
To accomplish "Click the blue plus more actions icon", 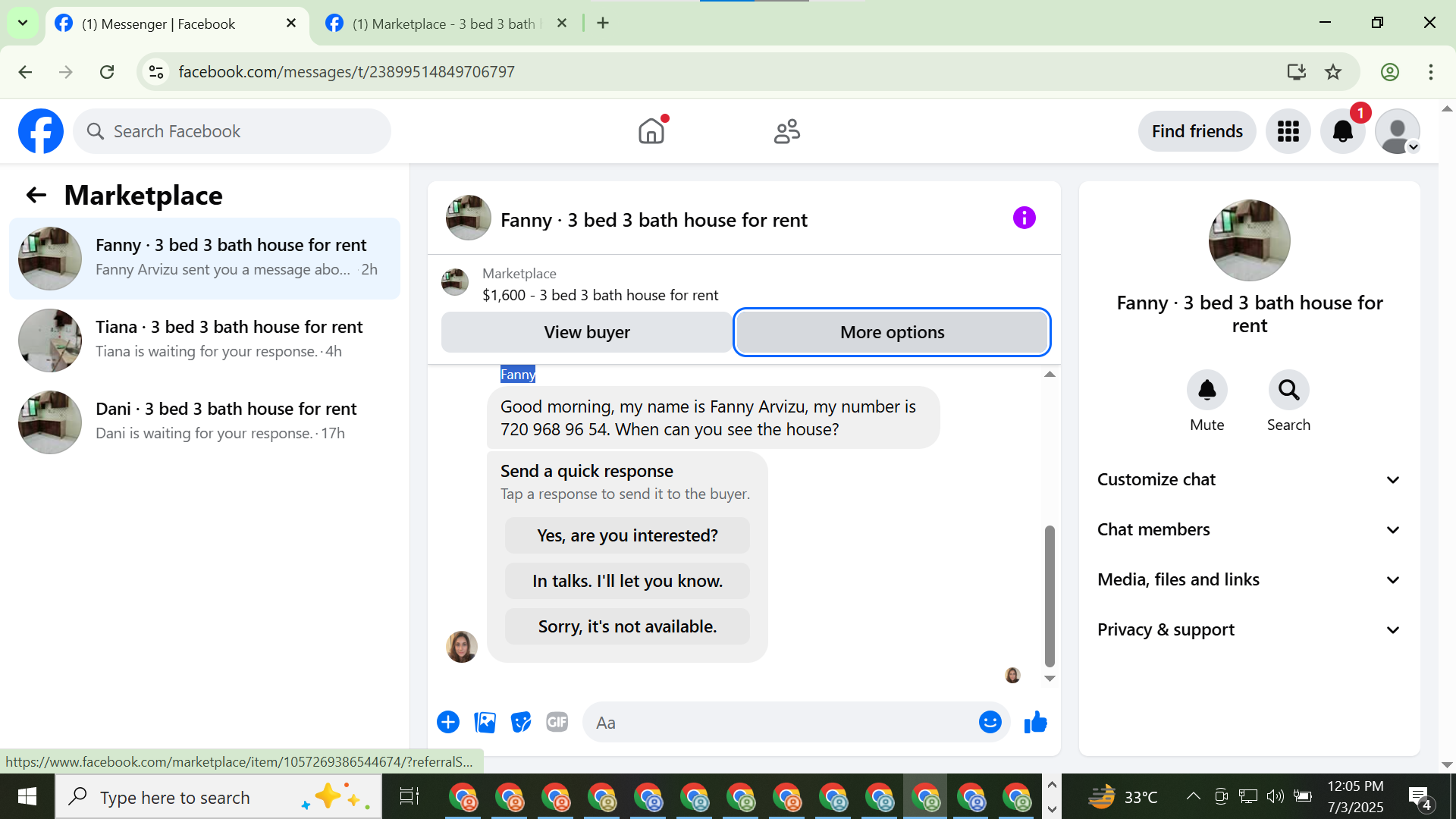I will 448,722.
